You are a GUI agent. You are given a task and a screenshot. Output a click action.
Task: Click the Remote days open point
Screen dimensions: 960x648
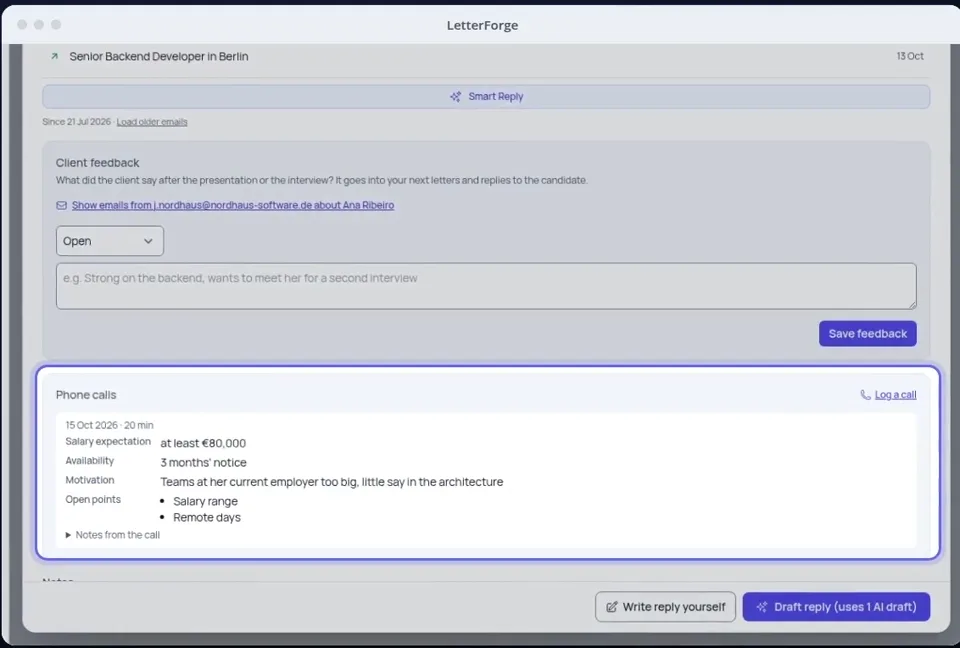[x=207, y=518]
